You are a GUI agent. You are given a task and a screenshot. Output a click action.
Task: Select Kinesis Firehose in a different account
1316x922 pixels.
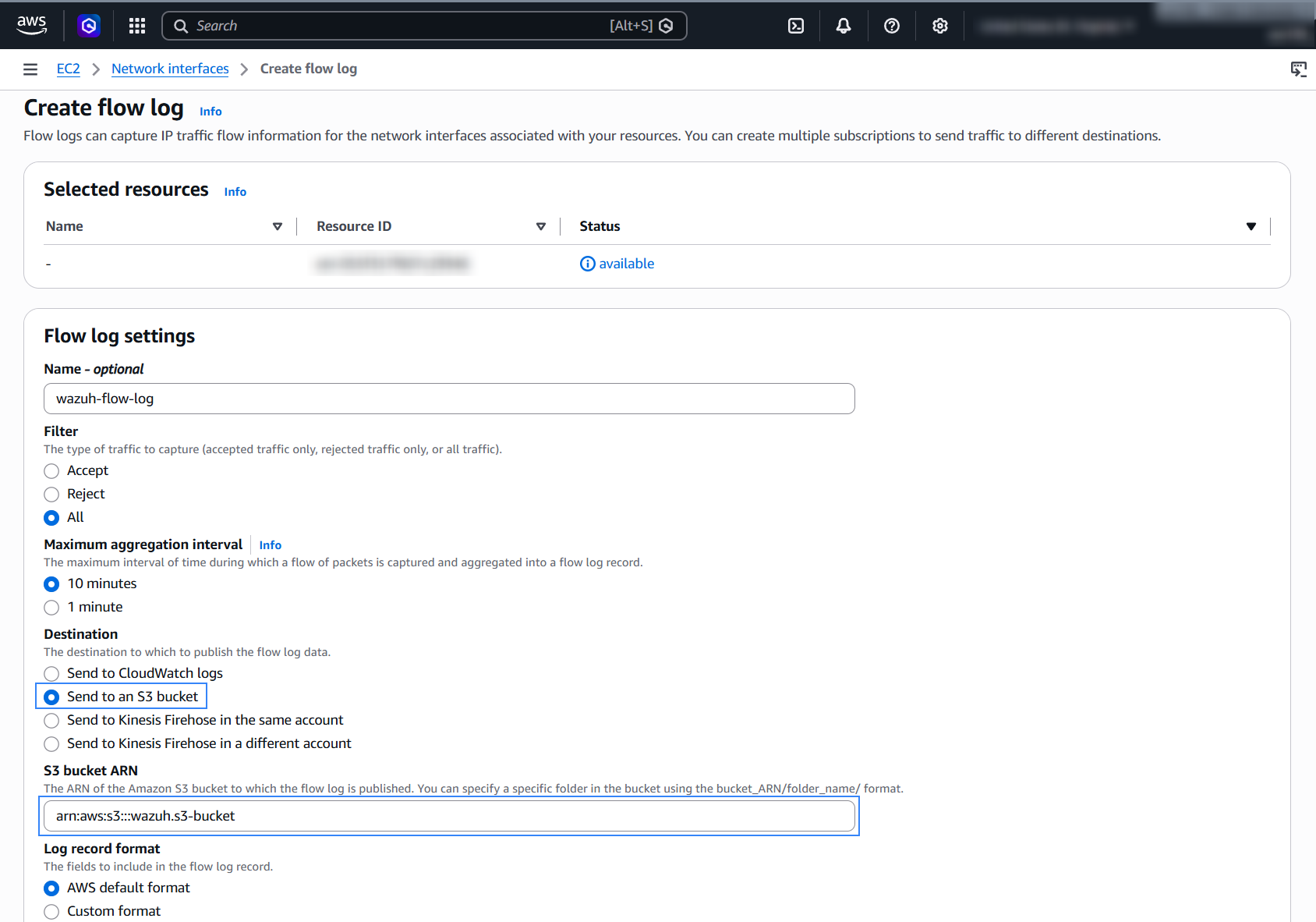(x=51, y=744)
